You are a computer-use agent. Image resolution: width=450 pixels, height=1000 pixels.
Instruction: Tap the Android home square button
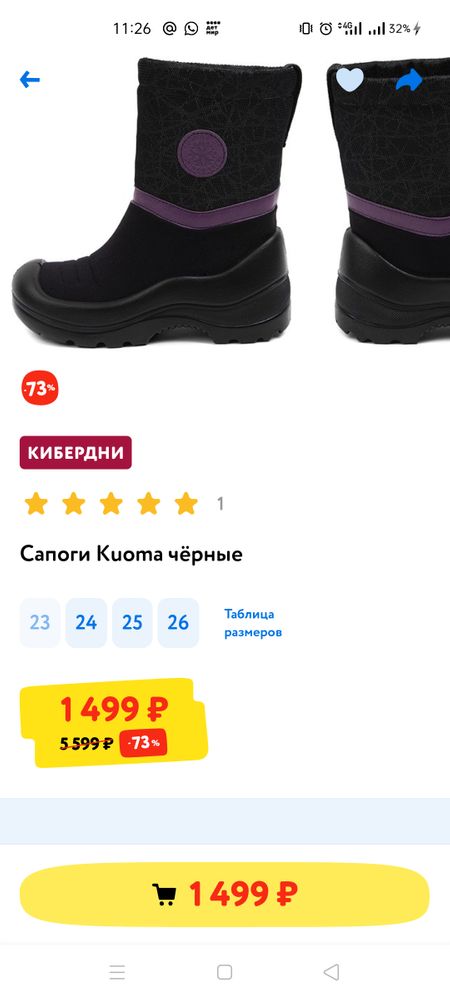pyautogui.click(x=224, y=972)
